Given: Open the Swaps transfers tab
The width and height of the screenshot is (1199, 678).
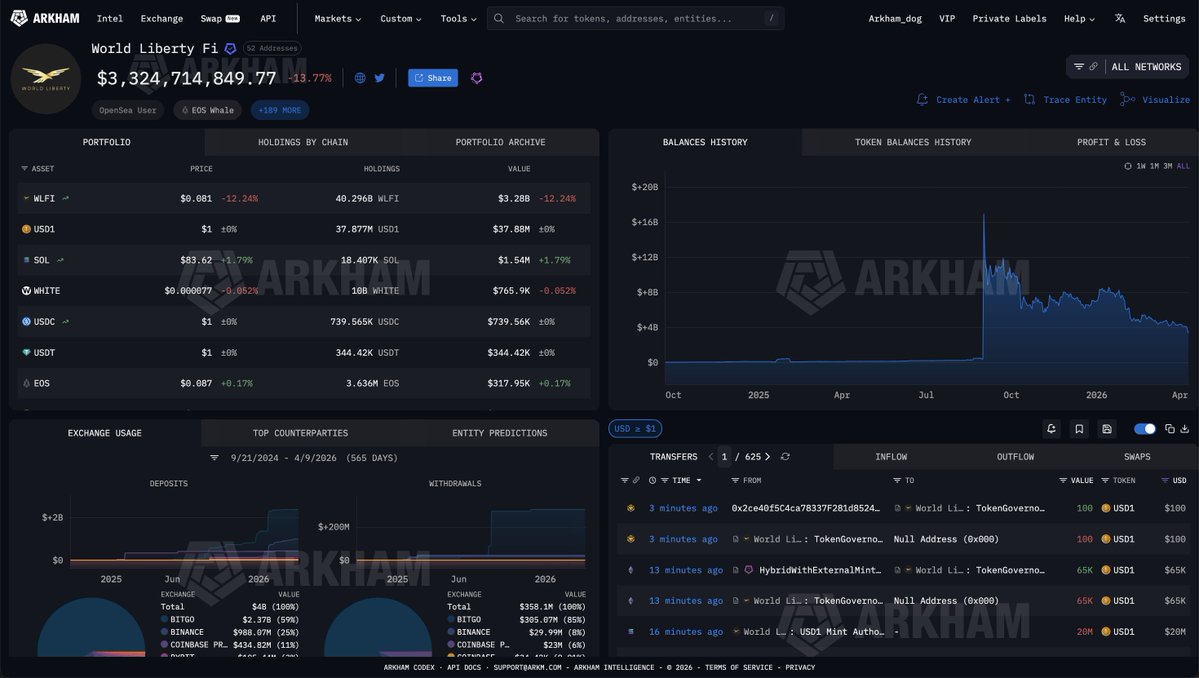Looking at the screenshot, I should (x=1136, y=456).
